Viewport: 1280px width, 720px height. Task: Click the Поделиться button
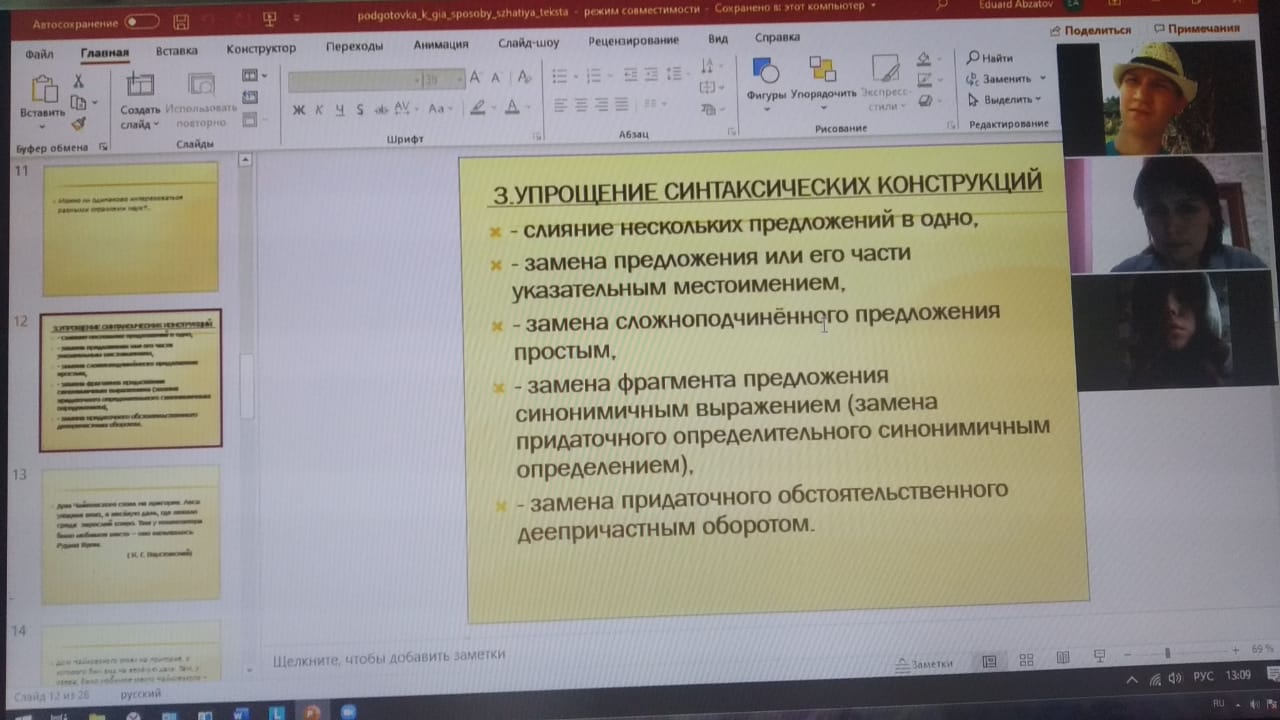(1091, 31)
